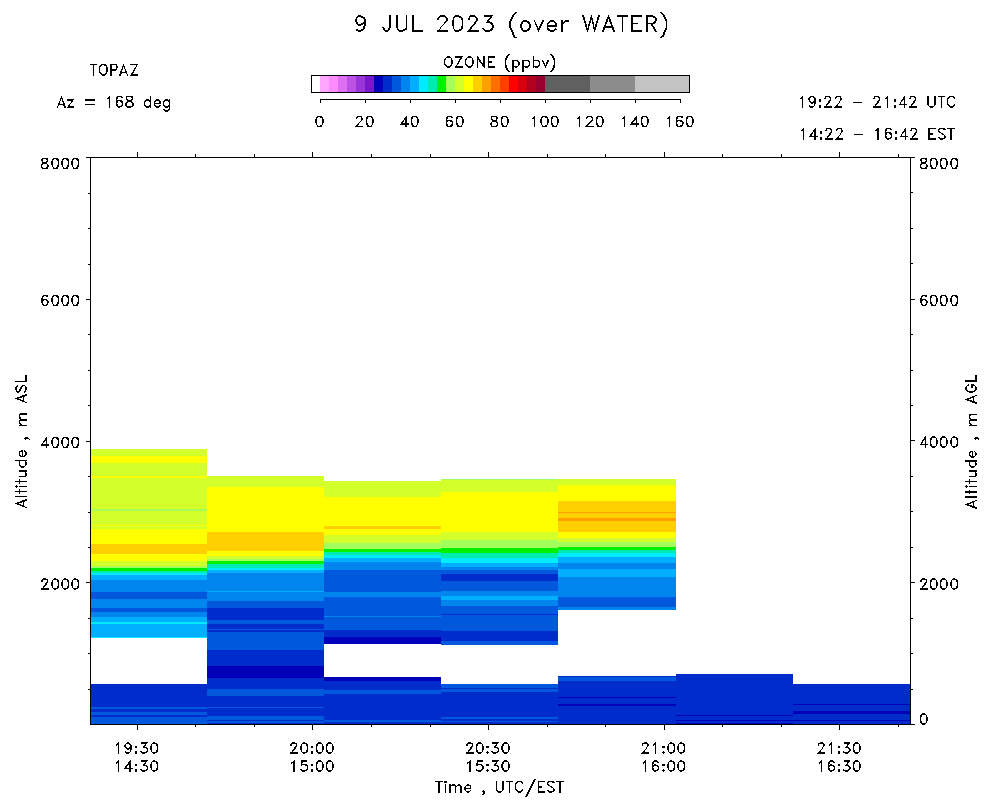Click colorbar tick label '80'

pyautogui.click(x=499, y=122)
